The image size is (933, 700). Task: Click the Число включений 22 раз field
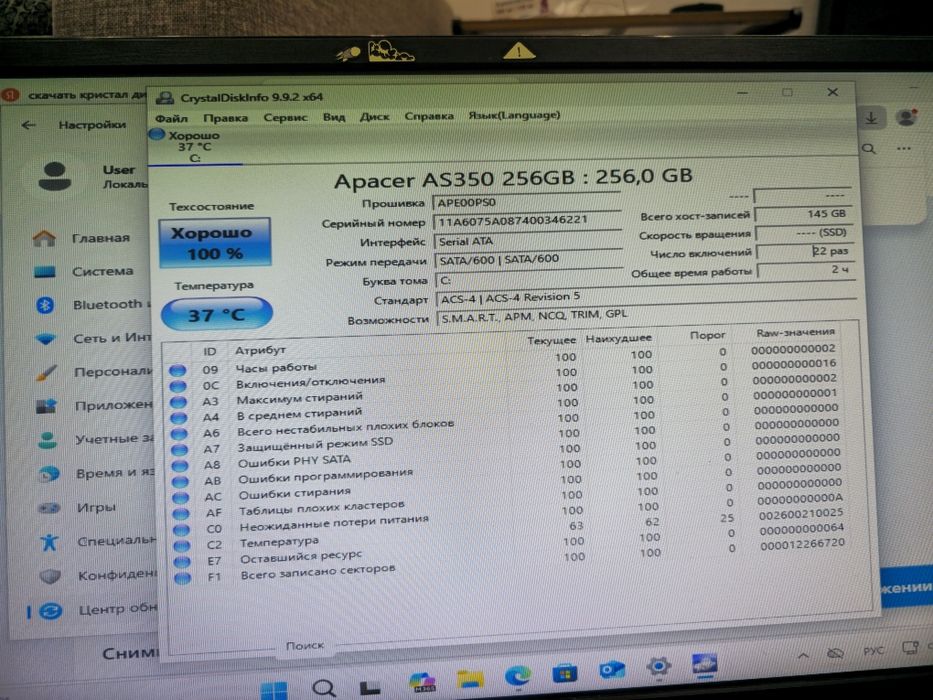(804, 251)
